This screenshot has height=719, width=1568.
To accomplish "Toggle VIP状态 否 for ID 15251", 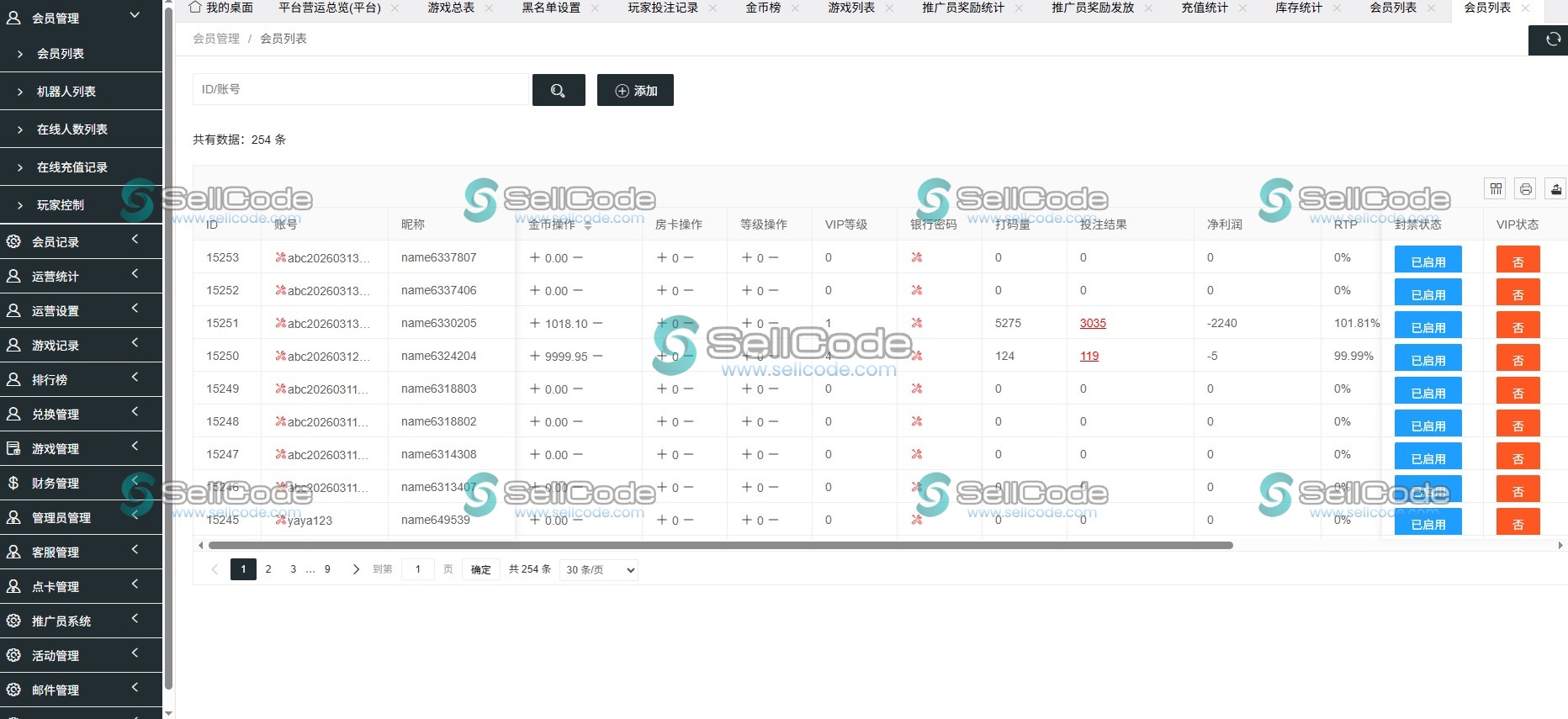I will coord(1518,325).
